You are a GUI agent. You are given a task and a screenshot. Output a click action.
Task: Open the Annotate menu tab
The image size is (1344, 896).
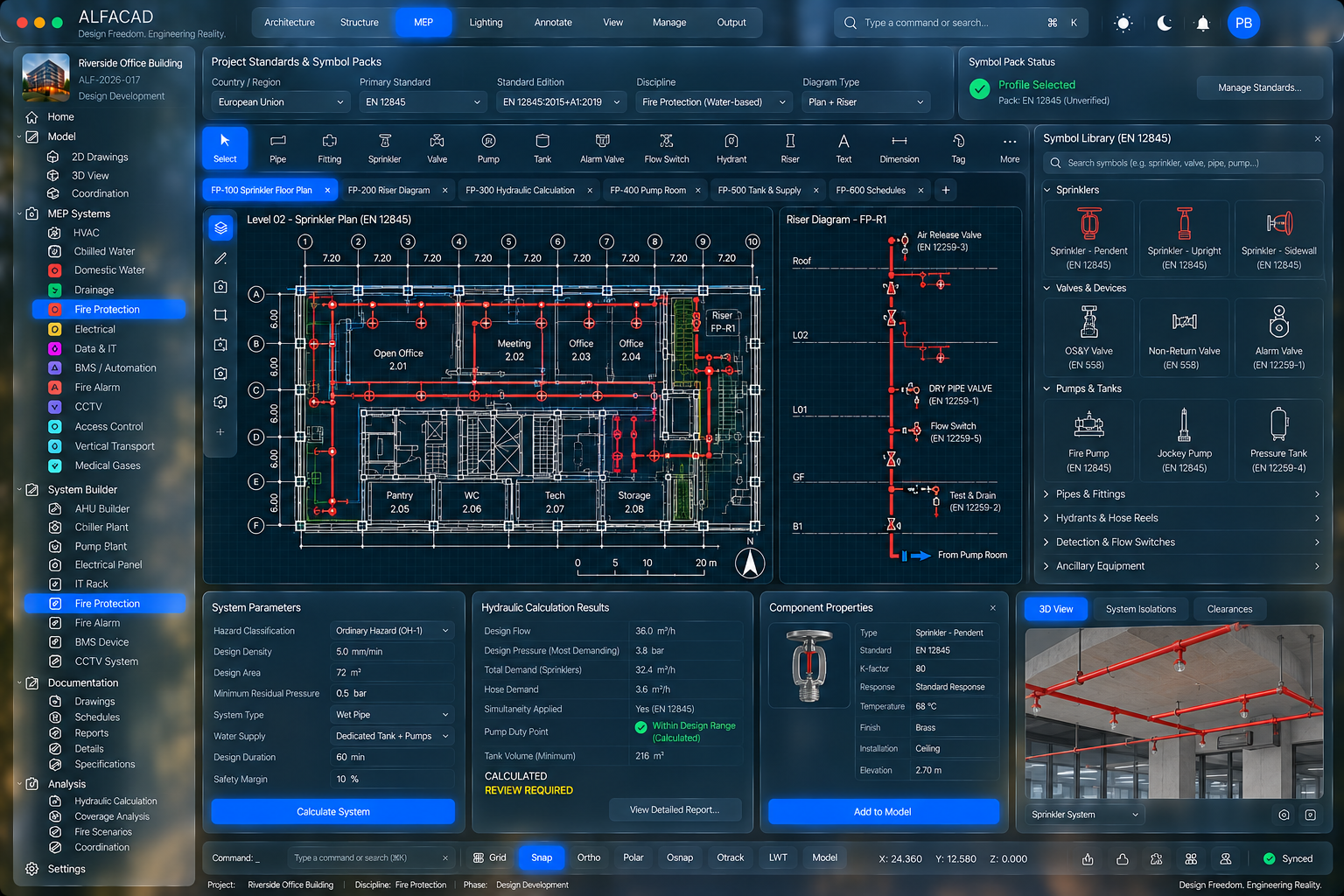tap(553, 23)
